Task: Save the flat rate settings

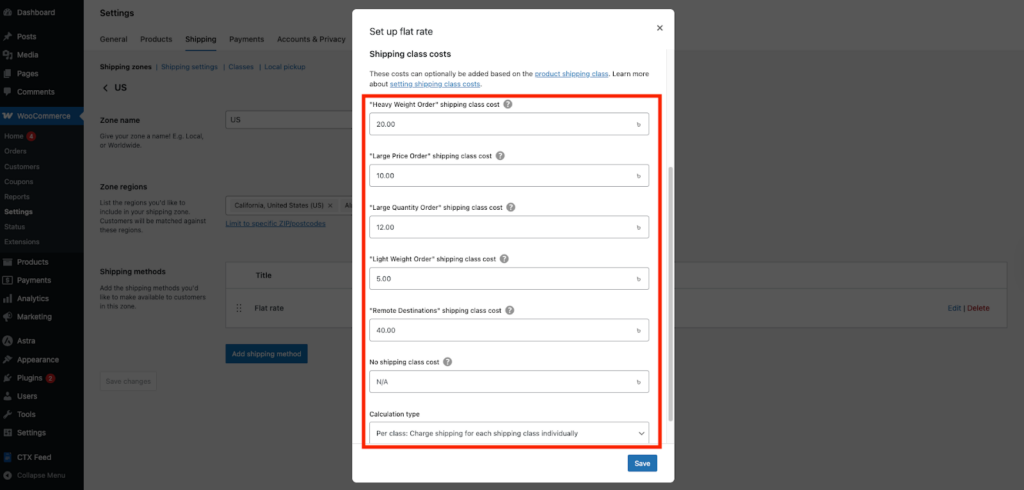Action: pos(642,463)
